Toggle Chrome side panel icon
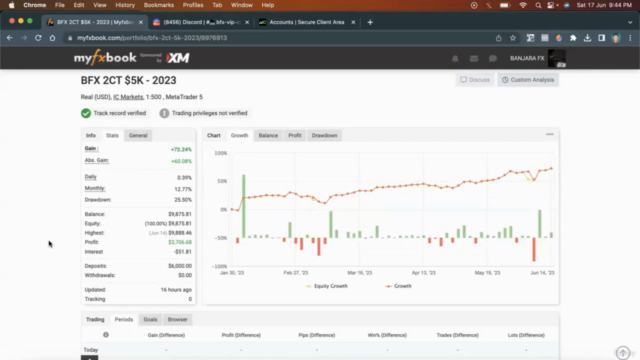Image resolution: width=640 pixels, height=360 pixels. tap(602, 38)
